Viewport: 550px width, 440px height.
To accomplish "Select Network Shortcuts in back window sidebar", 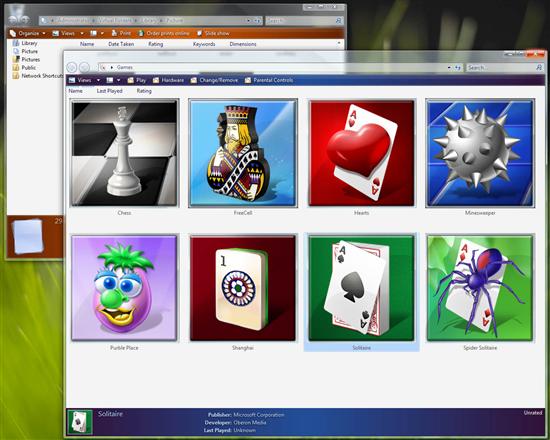I will pos(38,75).
